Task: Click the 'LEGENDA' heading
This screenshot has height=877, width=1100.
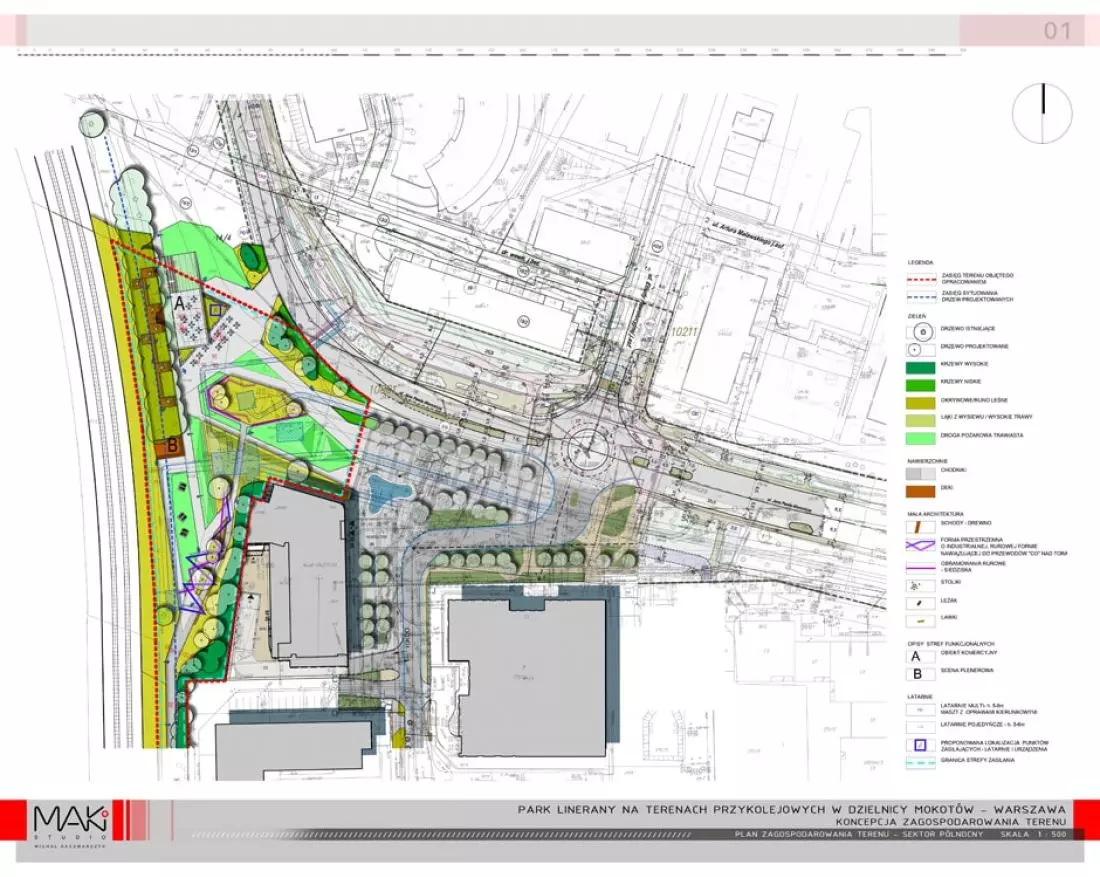Action: (x=920, y=262)
